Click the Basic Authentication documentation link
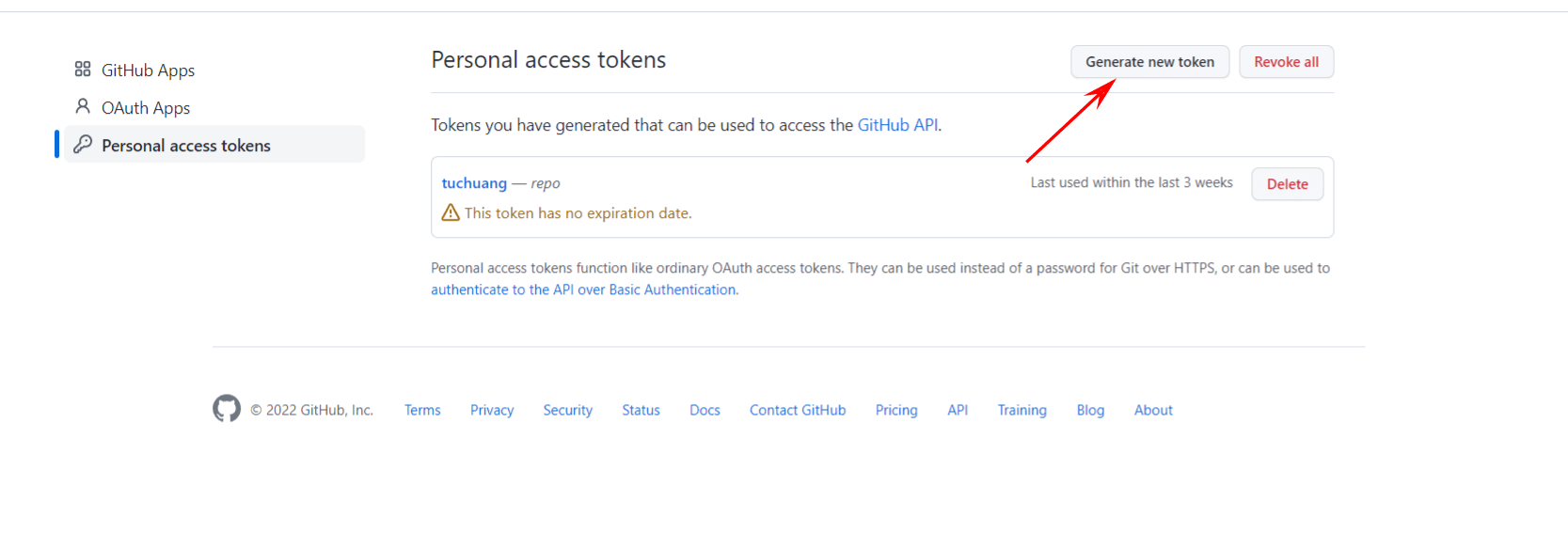This screenshot has height=548, width=1568. (x=583, y=289)
